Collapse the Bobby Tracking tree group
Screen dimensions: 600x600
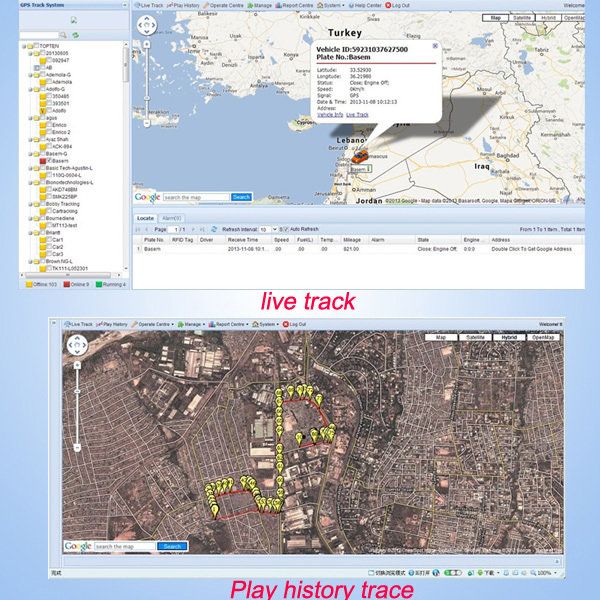[30, 204]
